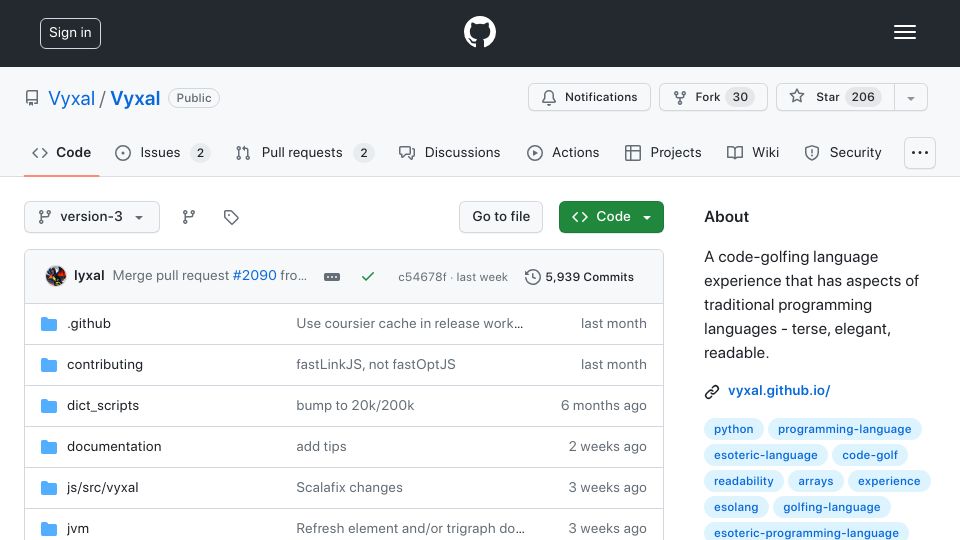The height and width of the screenshot is (540, 960).
Task: Select the code-golf topic tag
Action: tap(869, 455)
